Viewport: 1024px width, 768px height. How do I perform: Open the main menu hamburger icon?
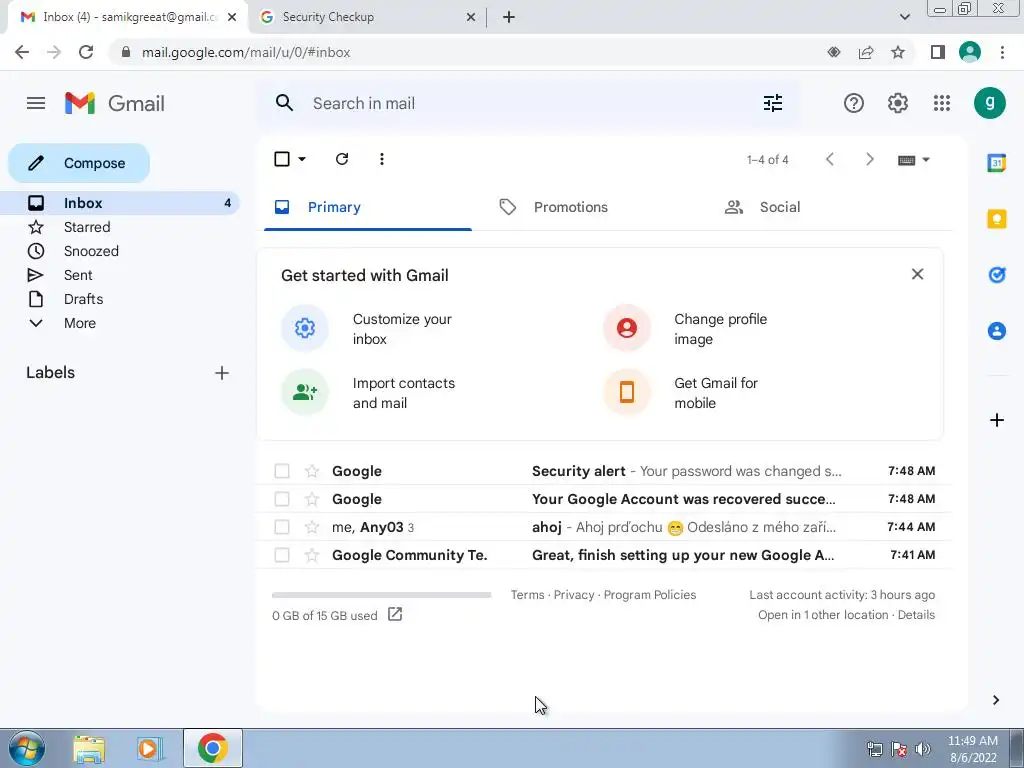click(36, 103)
